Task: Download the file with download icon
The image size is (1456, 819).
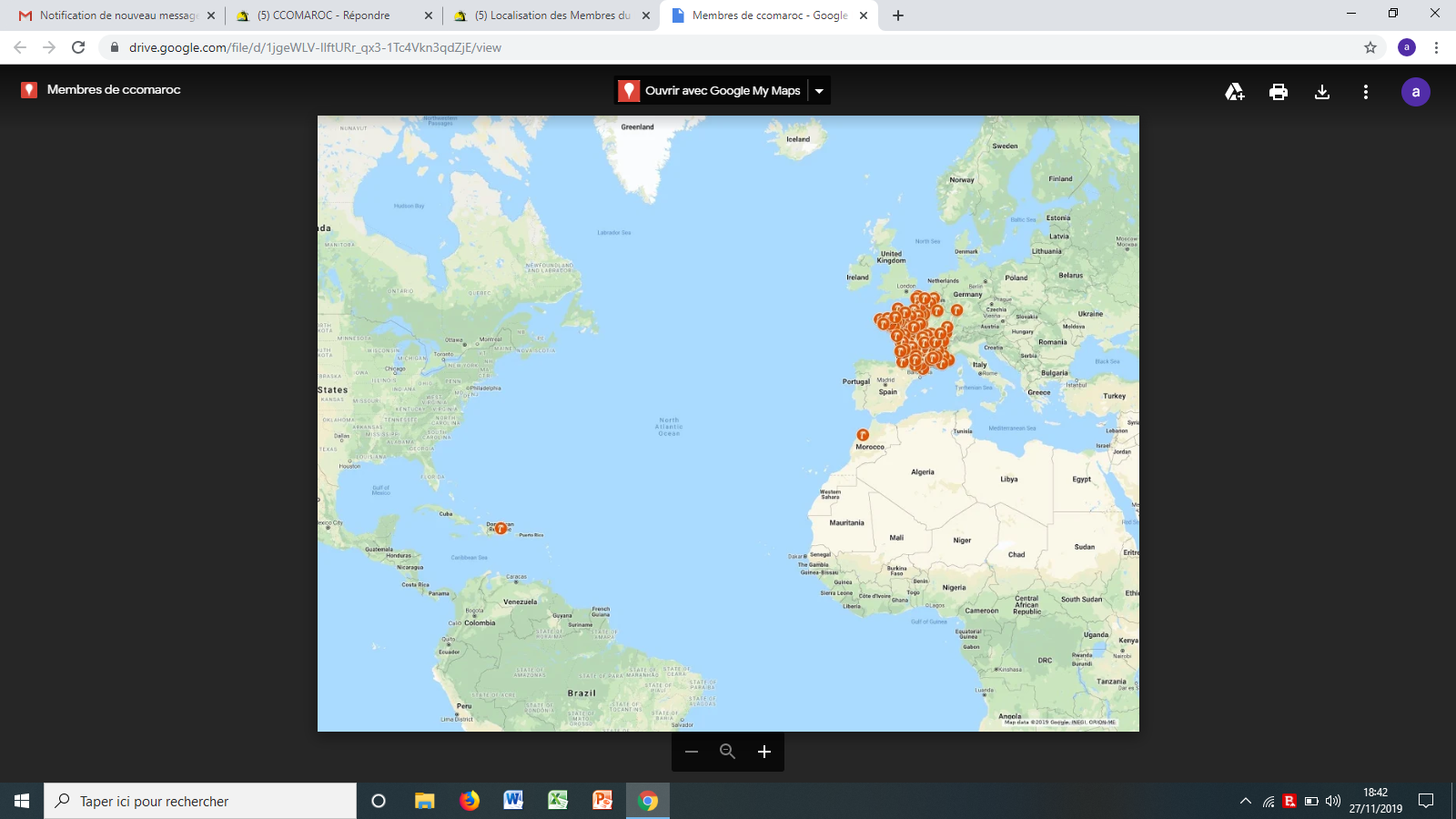Action: (x=1322, y=92)
